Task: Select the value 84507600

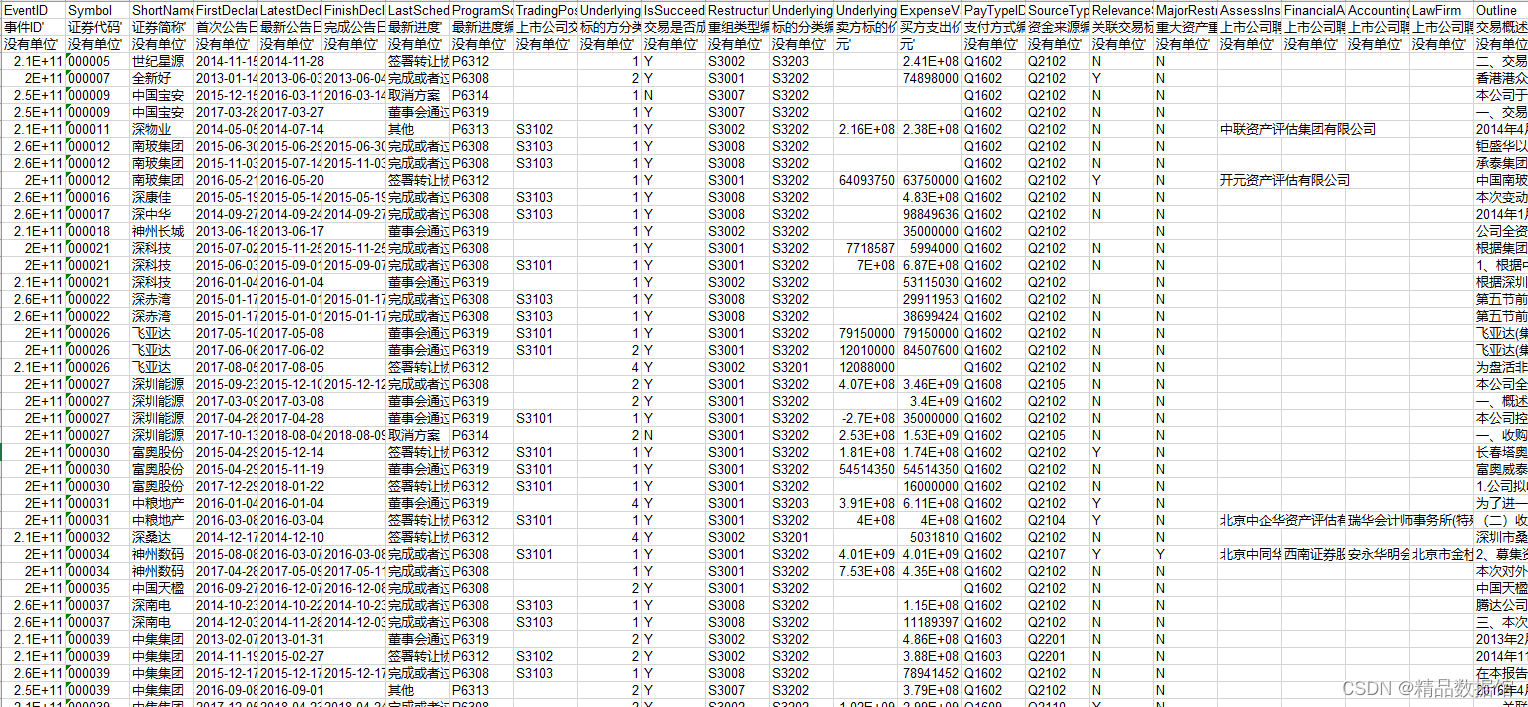Action: [929, 350]
